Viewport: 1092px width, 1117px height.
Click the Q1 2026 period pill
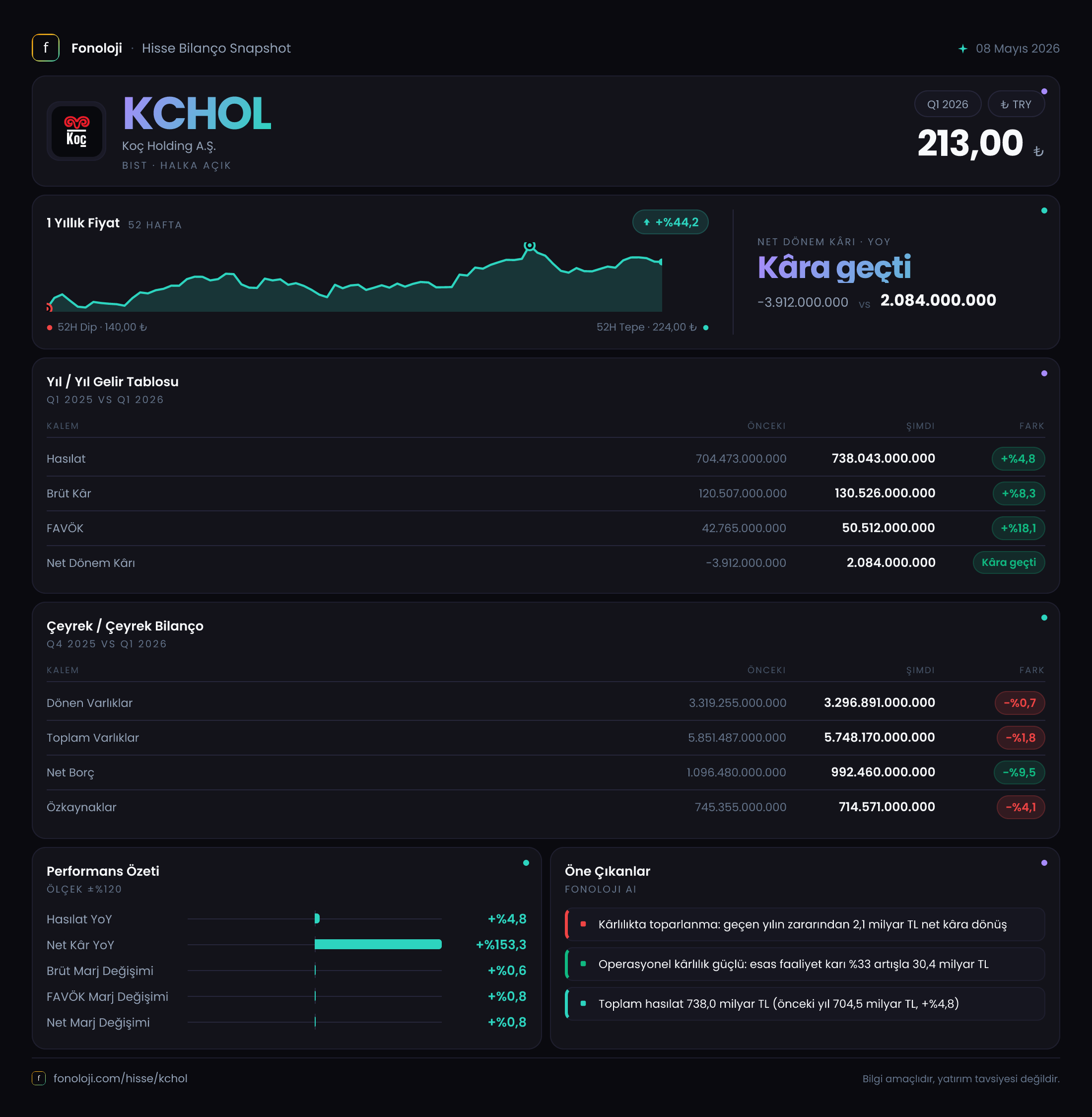(948, 104)
